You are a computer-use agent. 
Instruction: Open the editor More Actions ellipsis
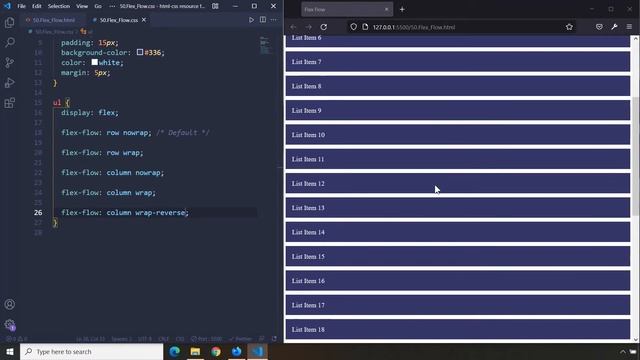pos(273,20)
